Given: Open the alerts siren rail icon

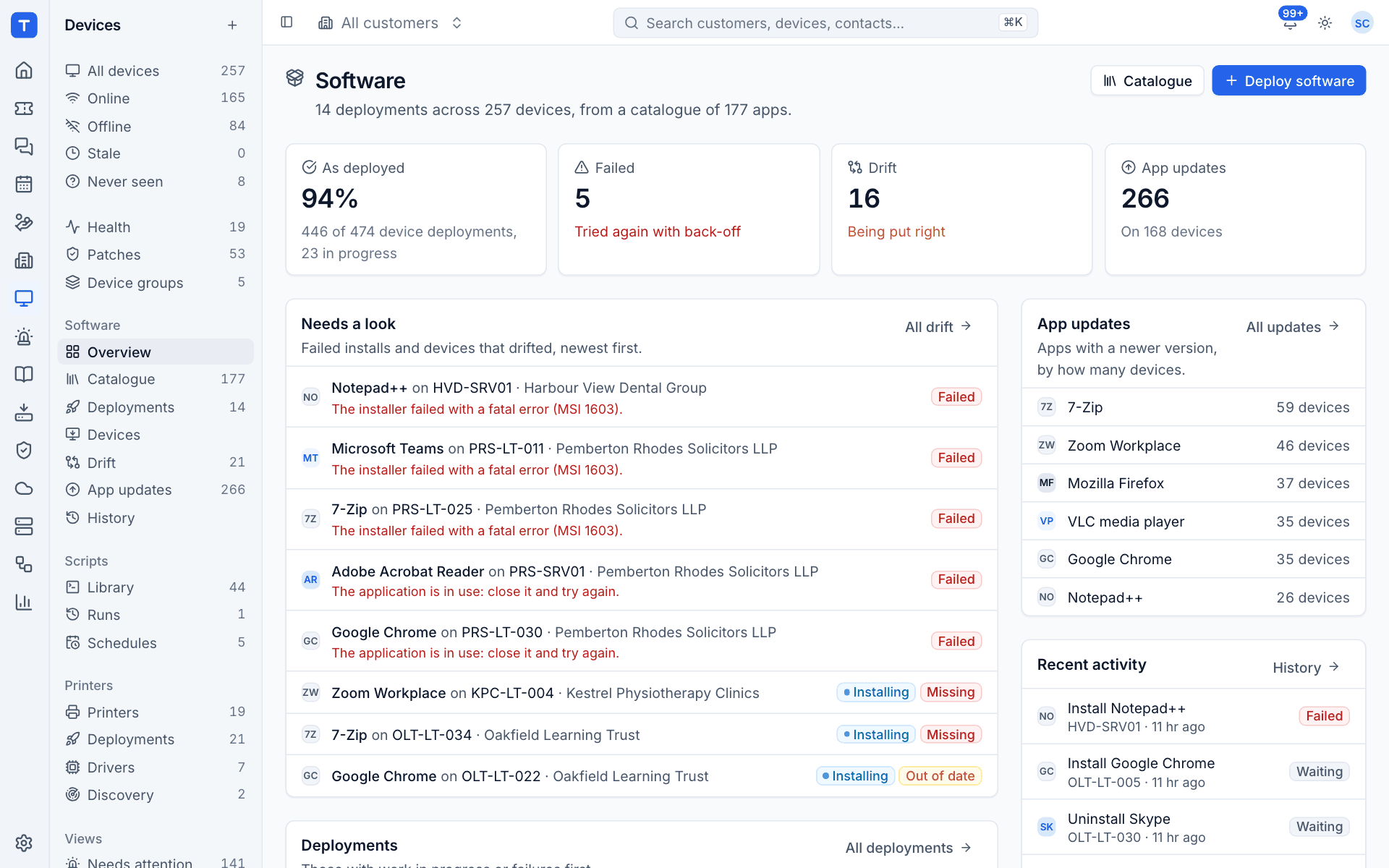Looking at the screenshot, I should (x=24, y=336).
